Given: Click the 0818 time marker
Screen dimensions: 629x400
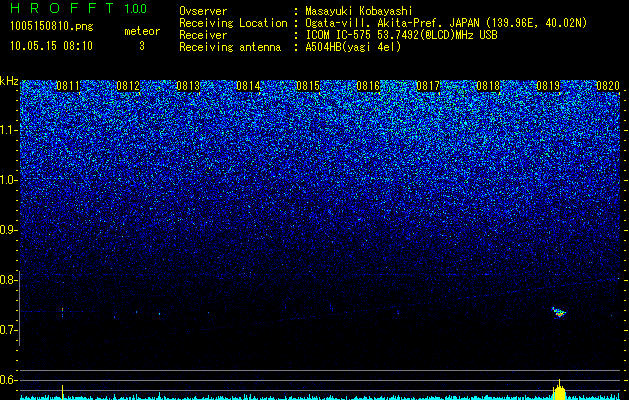Looking at the screenshot, I should click(x=488, y=86).
